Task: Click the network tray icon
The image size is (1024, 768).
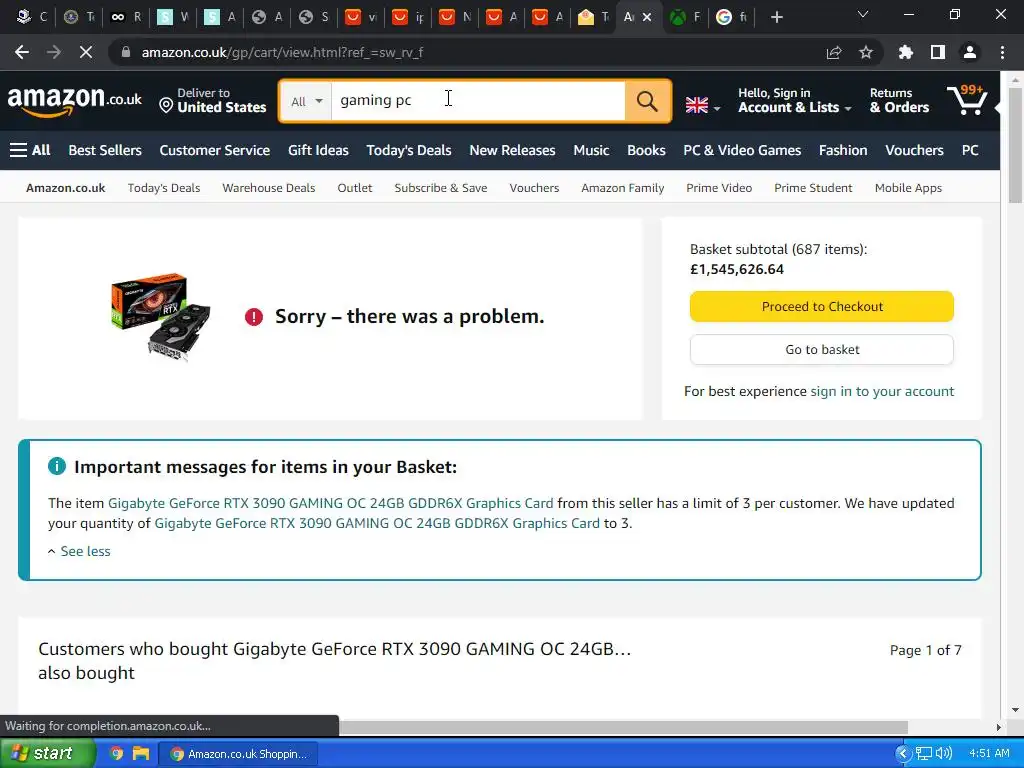Action: [923, 754]
